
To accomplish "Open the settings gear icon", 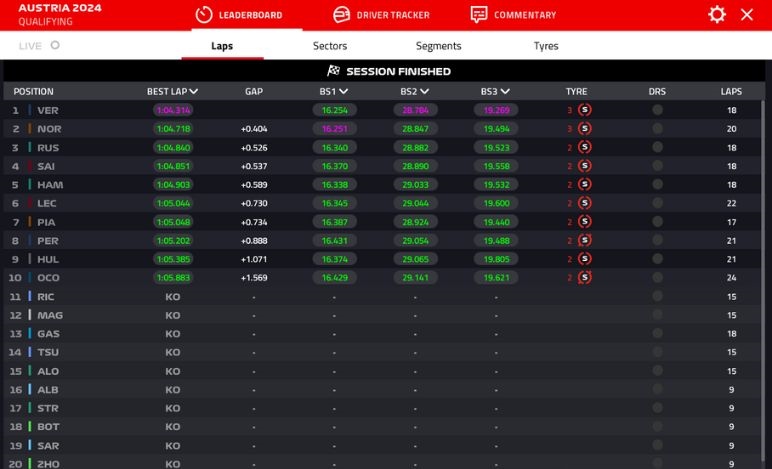I will (x=716, y=15).
